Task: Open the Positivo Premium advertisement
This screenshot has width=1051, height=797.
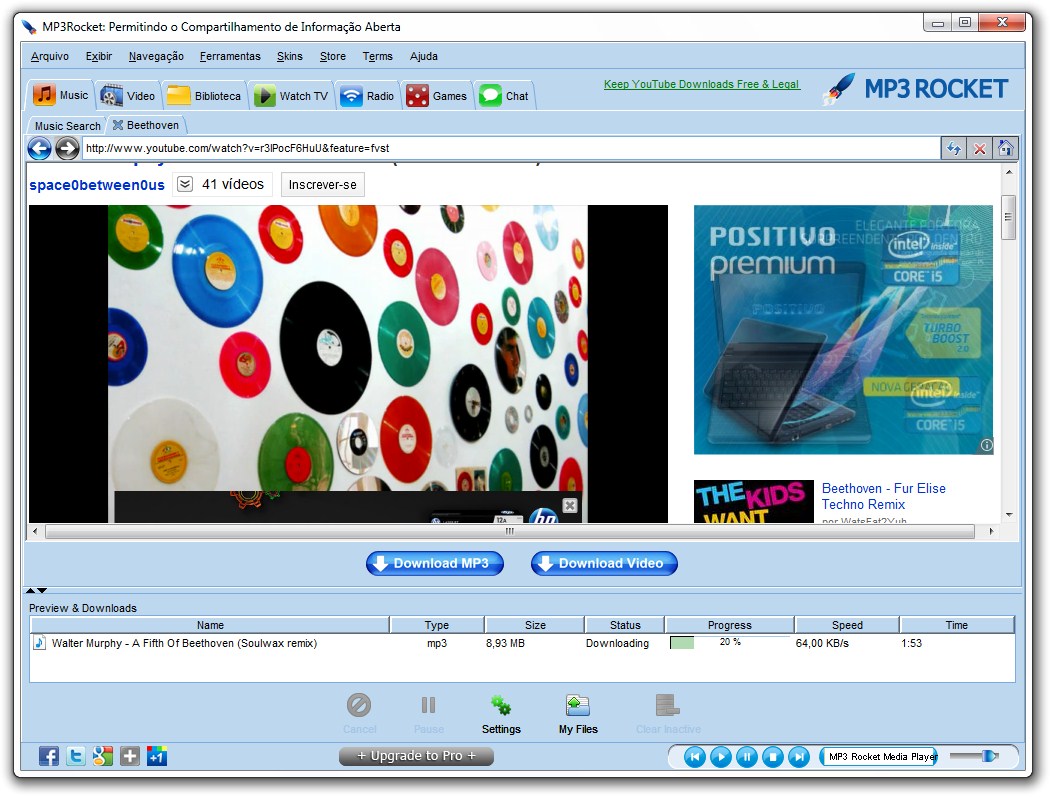Action: coord(843,330)
